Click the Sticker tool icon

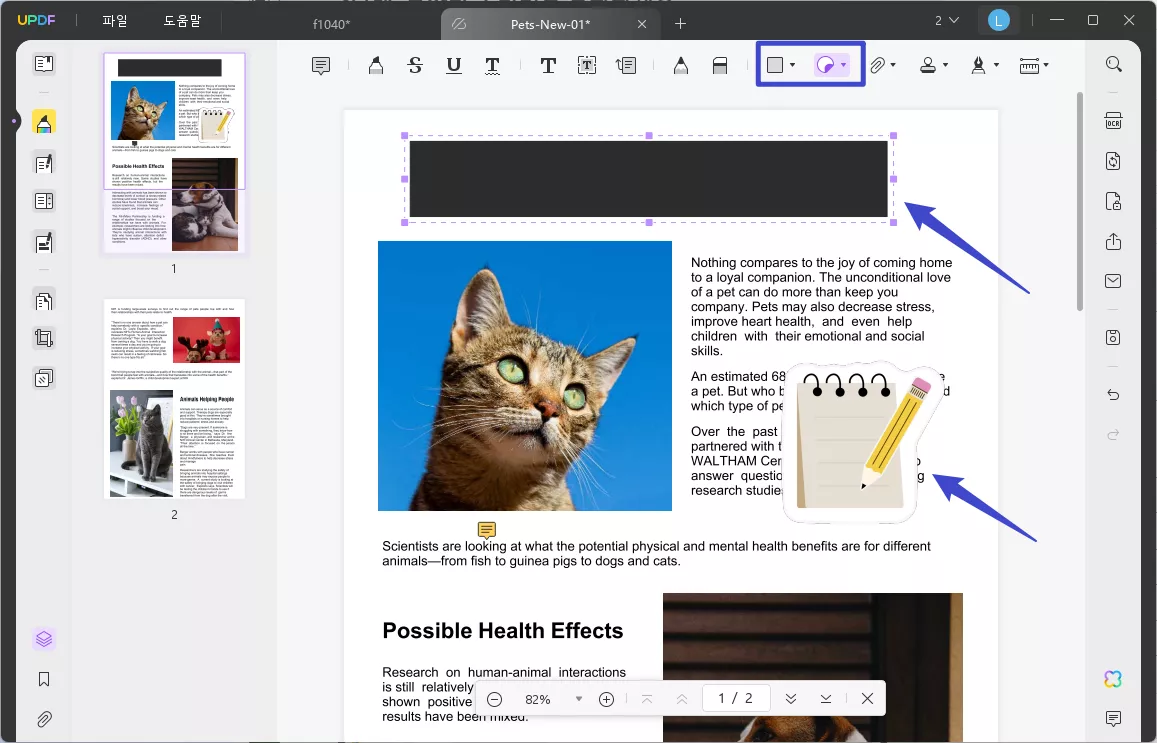825,65
